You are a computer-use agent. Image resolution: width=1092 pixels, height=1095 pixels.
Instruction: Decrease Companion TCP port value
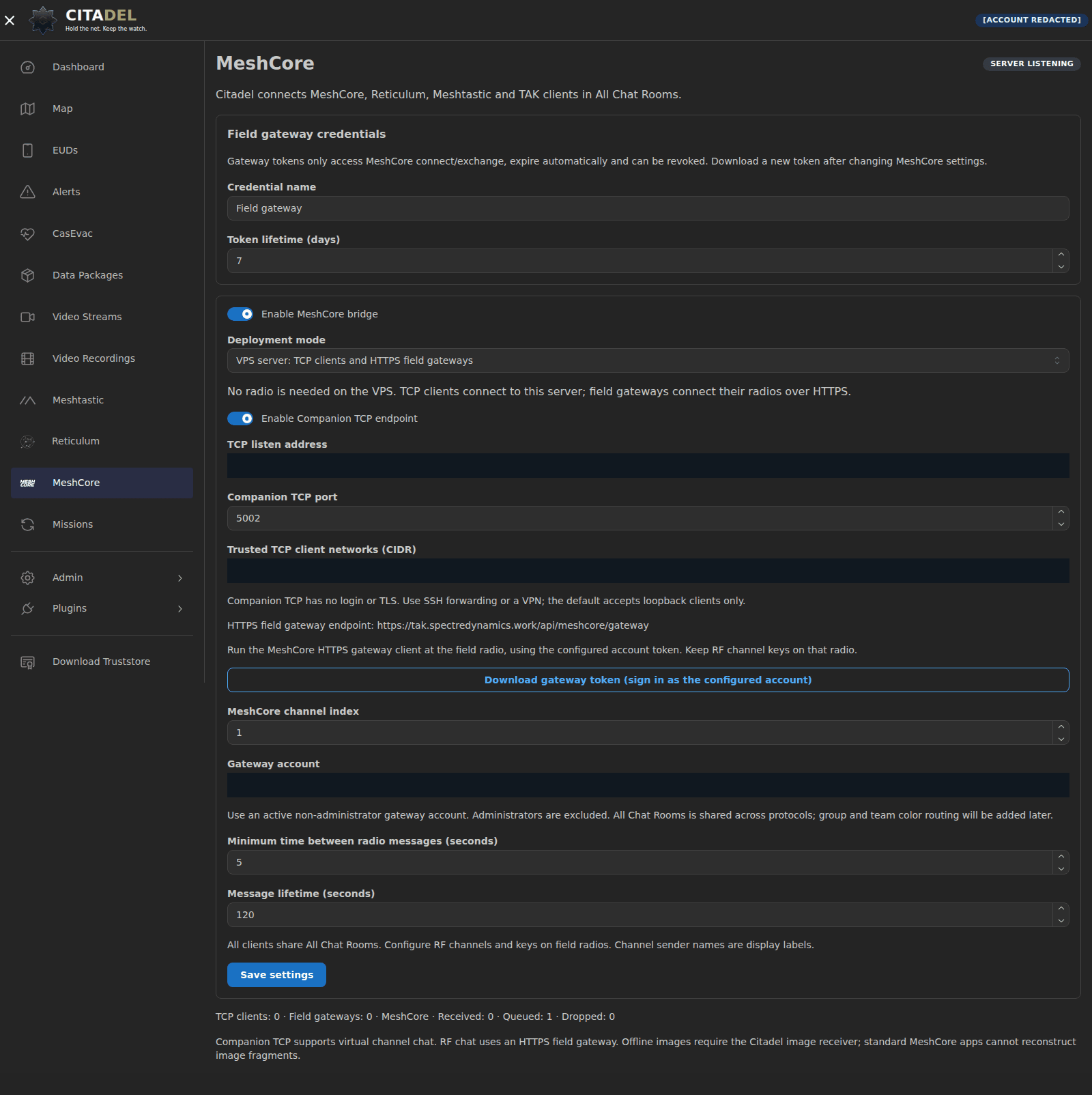coord(1061,524)
